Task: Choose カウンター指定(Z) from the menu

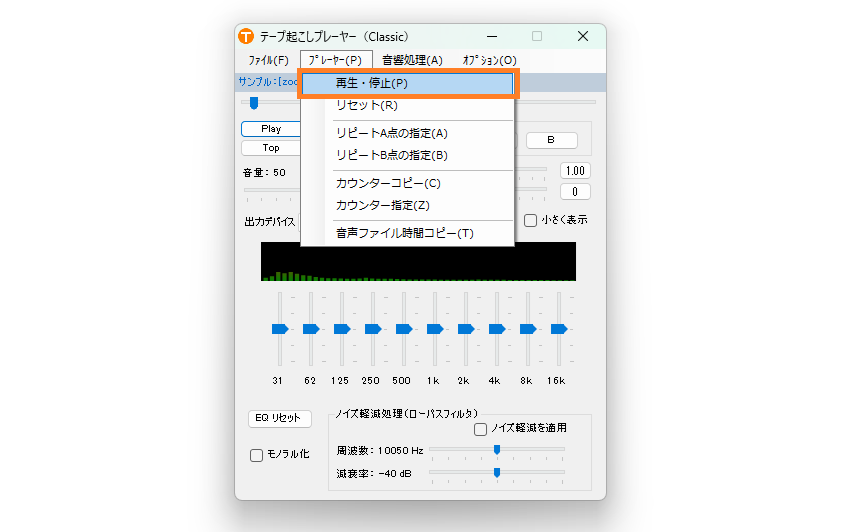Action: [382, 205]
